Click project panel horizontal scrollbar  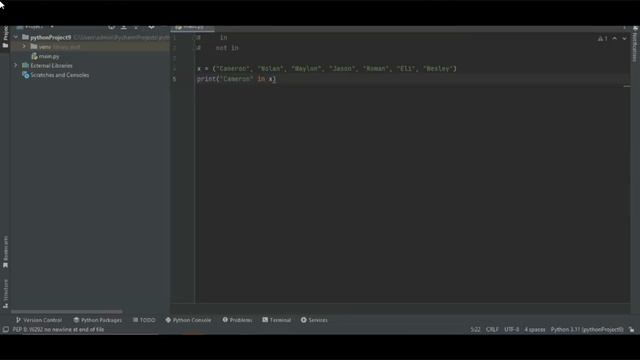(67, 311)
